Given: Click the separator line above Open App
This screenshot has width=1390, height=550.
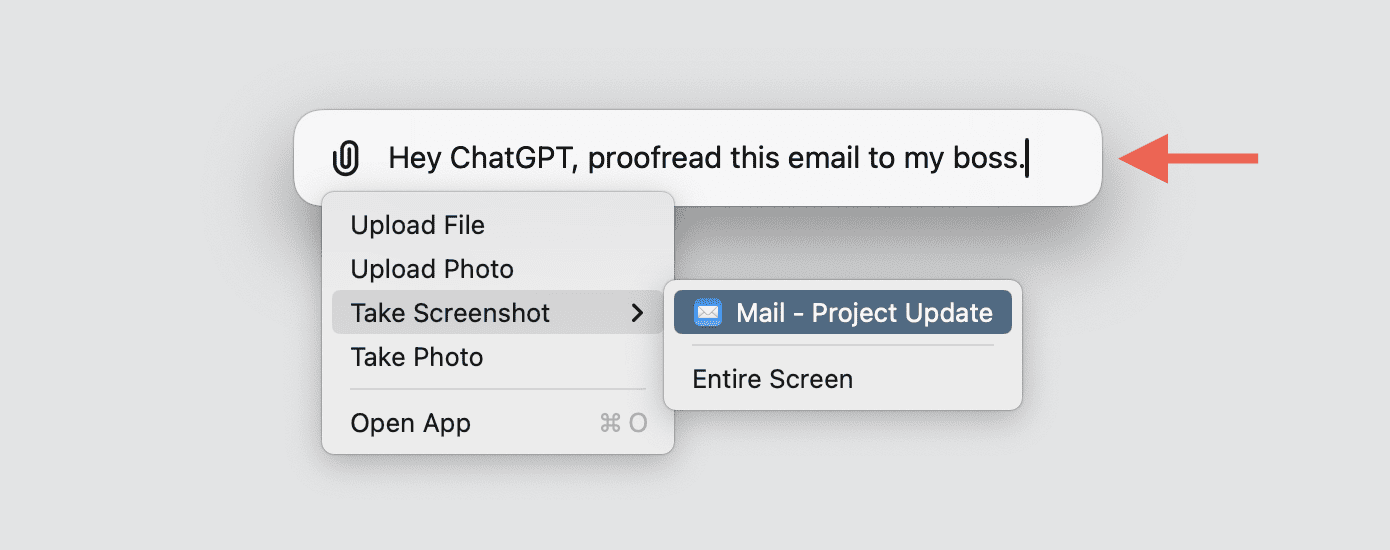Looking at the screenshot, I should pyautogui.click(x=498, y=390).
